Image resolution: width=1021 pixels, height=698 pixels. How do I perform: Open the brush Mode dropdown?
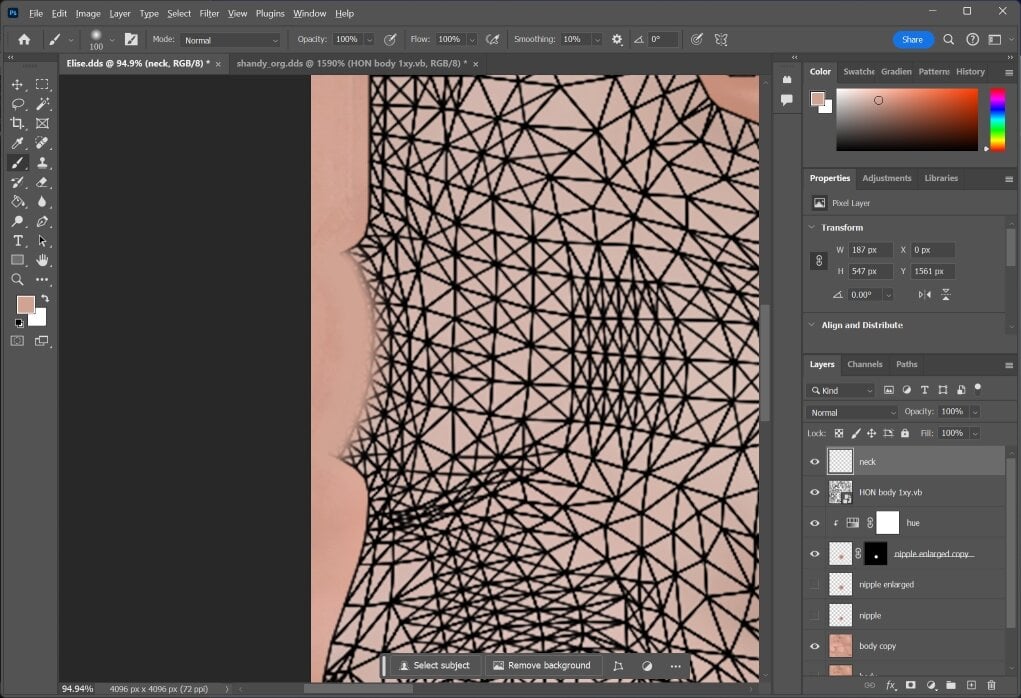230,40
